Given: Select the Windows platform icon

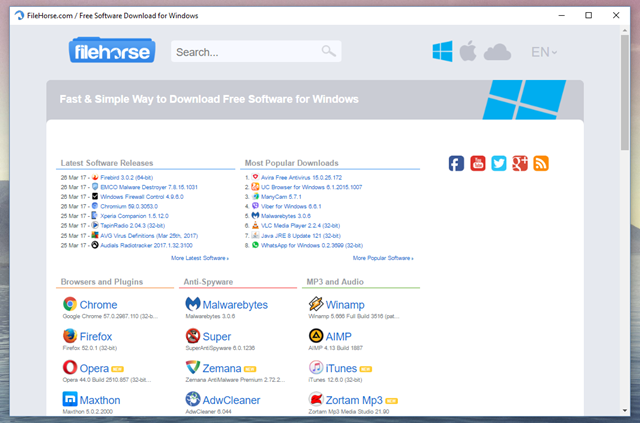Looking at the screenshot, I should 442,51.
